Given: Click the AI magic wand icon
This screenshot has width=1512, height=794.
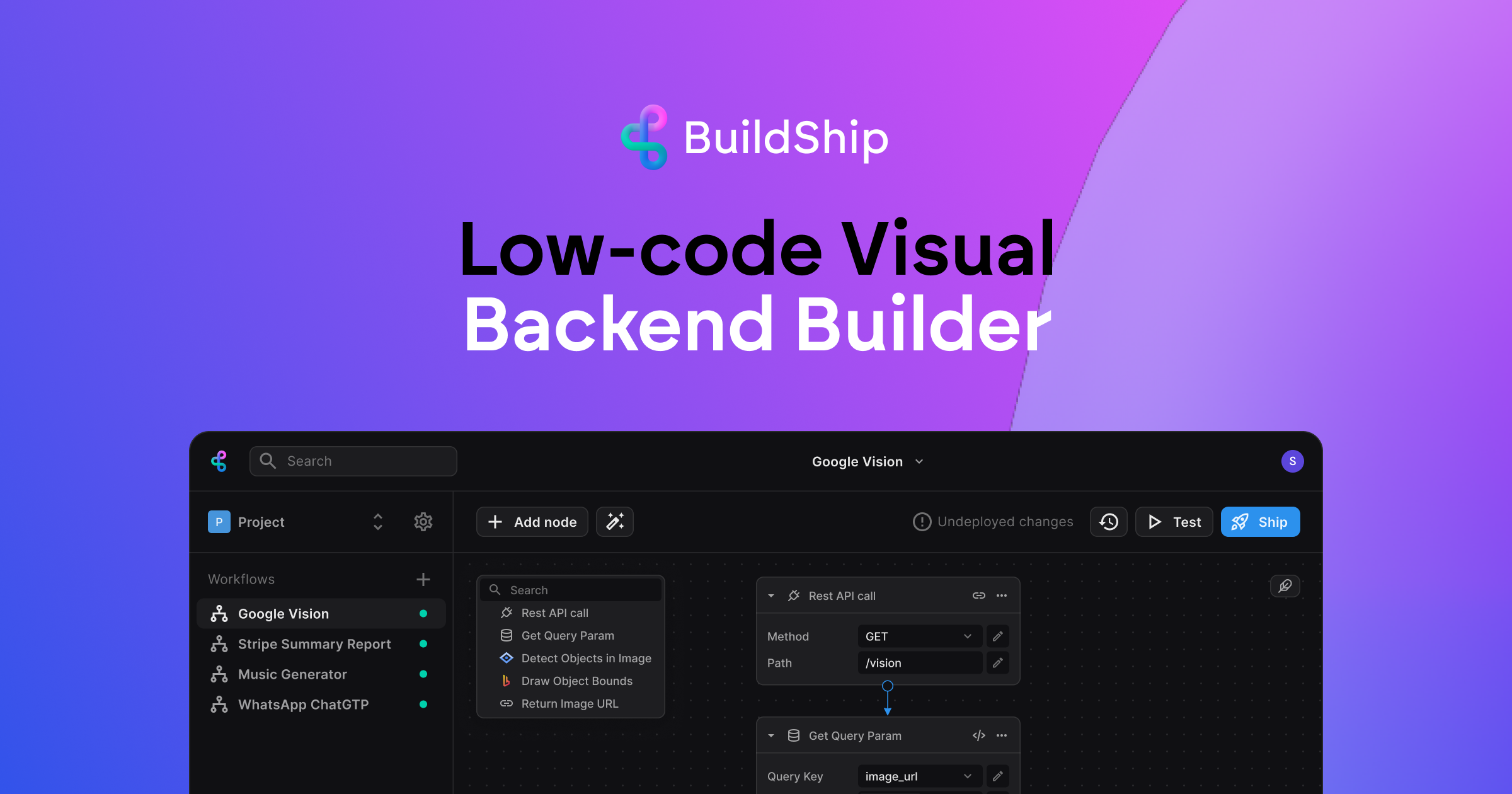Looking at the screenshot, I should [x=615, y=521].
